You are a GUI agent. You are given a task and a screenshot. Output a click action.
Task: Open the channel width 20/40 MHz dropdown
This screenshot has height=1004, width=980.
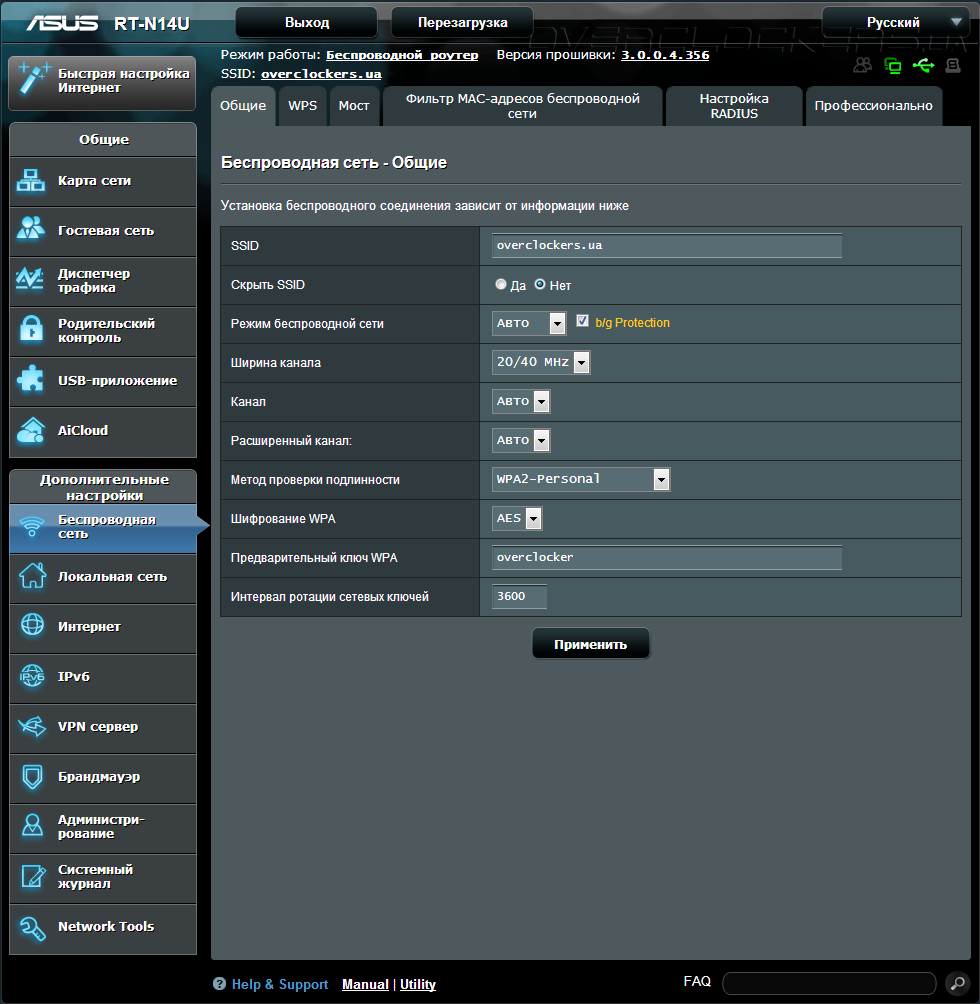[x=541, y=362]
